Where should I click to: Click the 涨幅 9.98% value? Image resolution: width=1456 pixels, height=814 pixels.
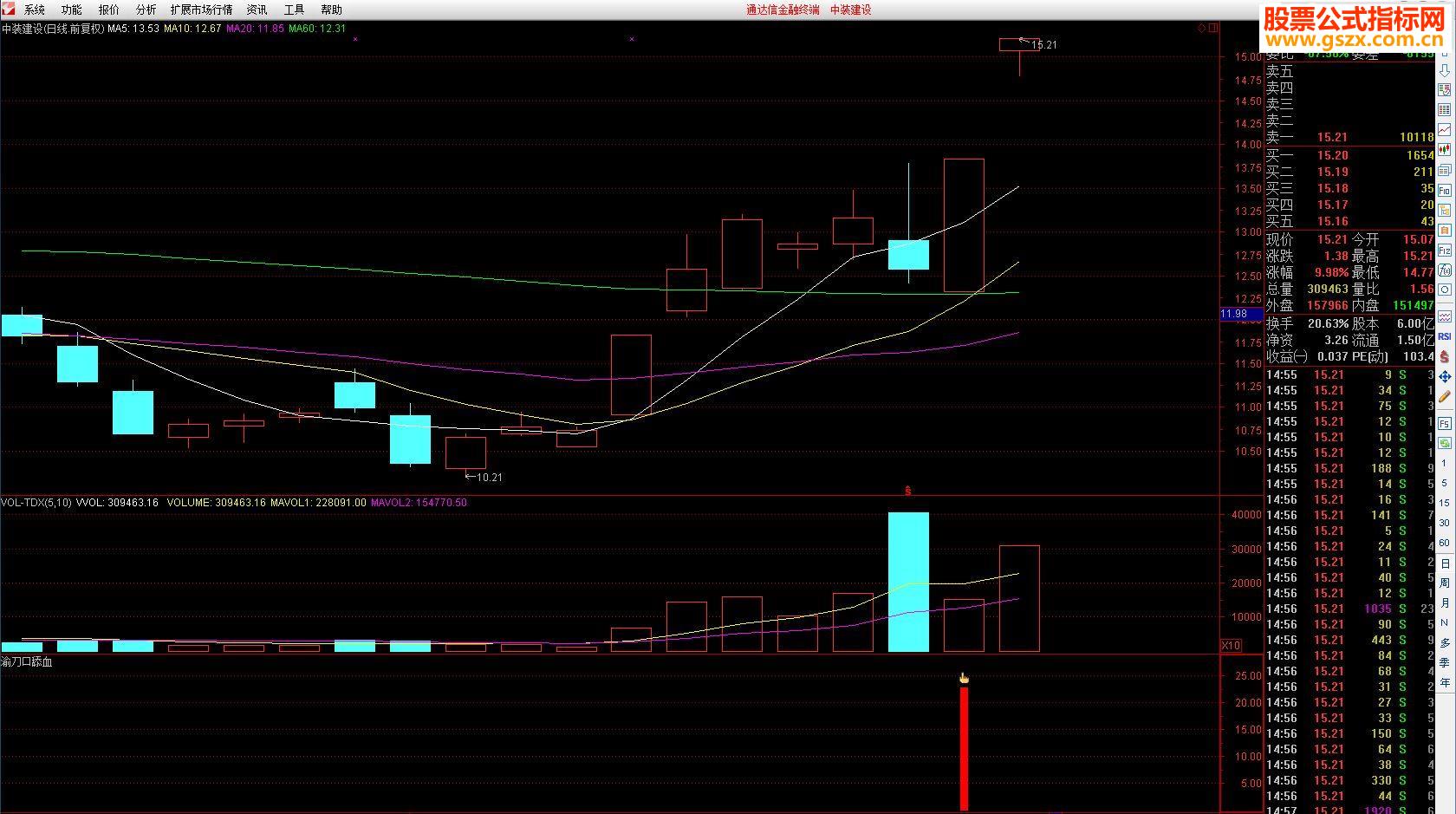click(1331, 272)
